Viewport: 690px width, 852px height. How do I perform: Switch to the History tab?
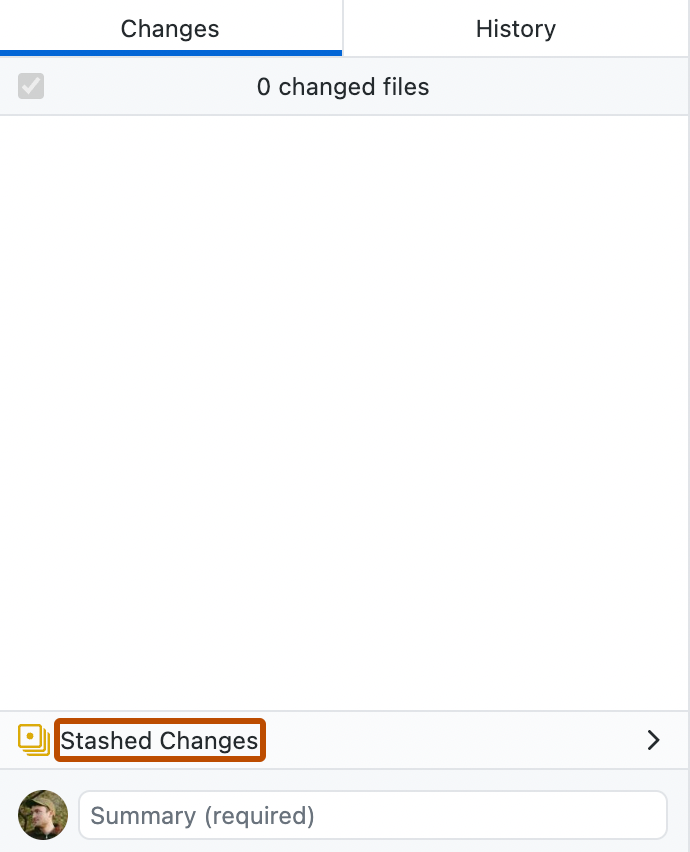(x=515, y=28)
